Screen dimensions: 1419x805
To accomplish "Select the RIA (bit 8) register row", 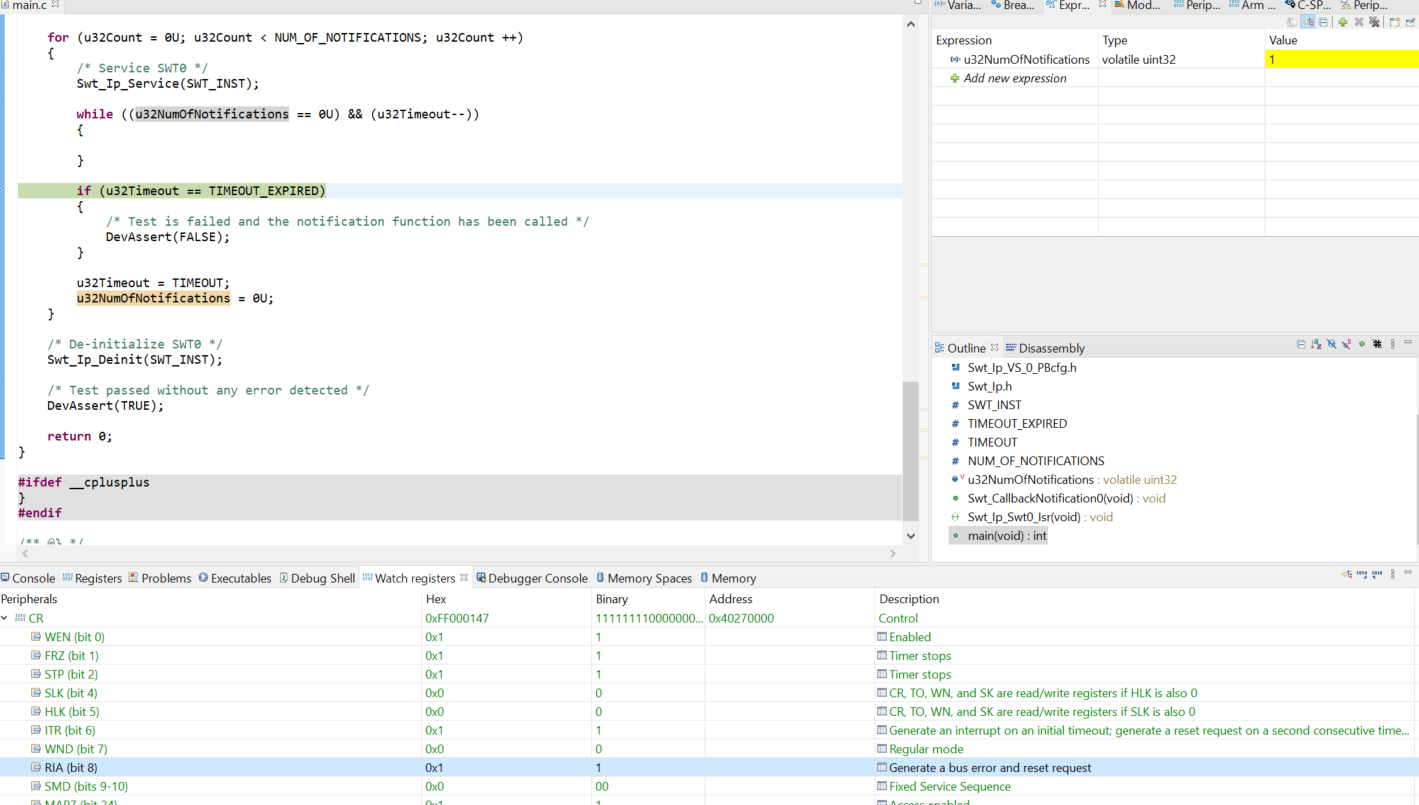I will click(x=709, y=768).
